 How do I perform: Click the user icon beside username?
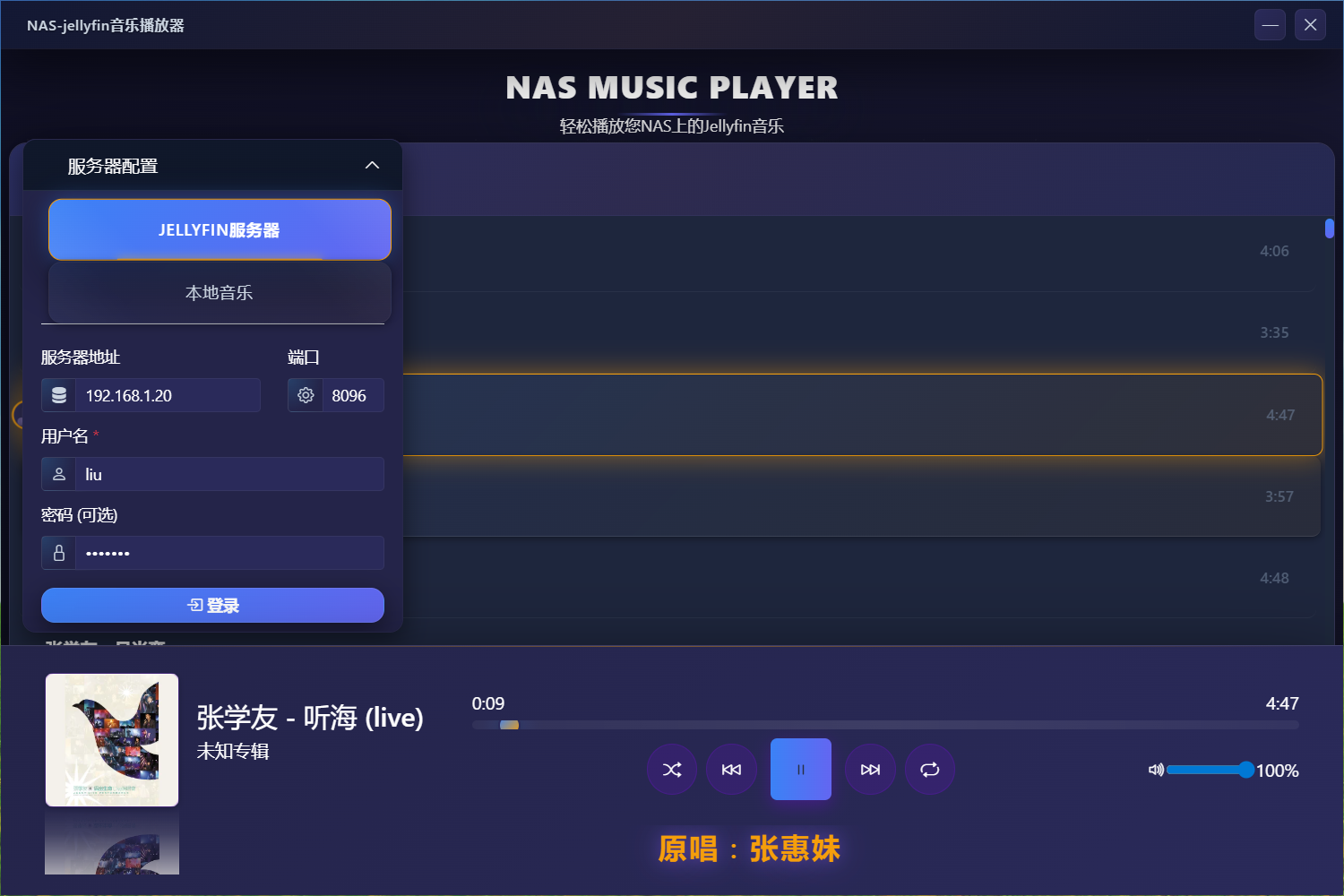coord(59,474)
